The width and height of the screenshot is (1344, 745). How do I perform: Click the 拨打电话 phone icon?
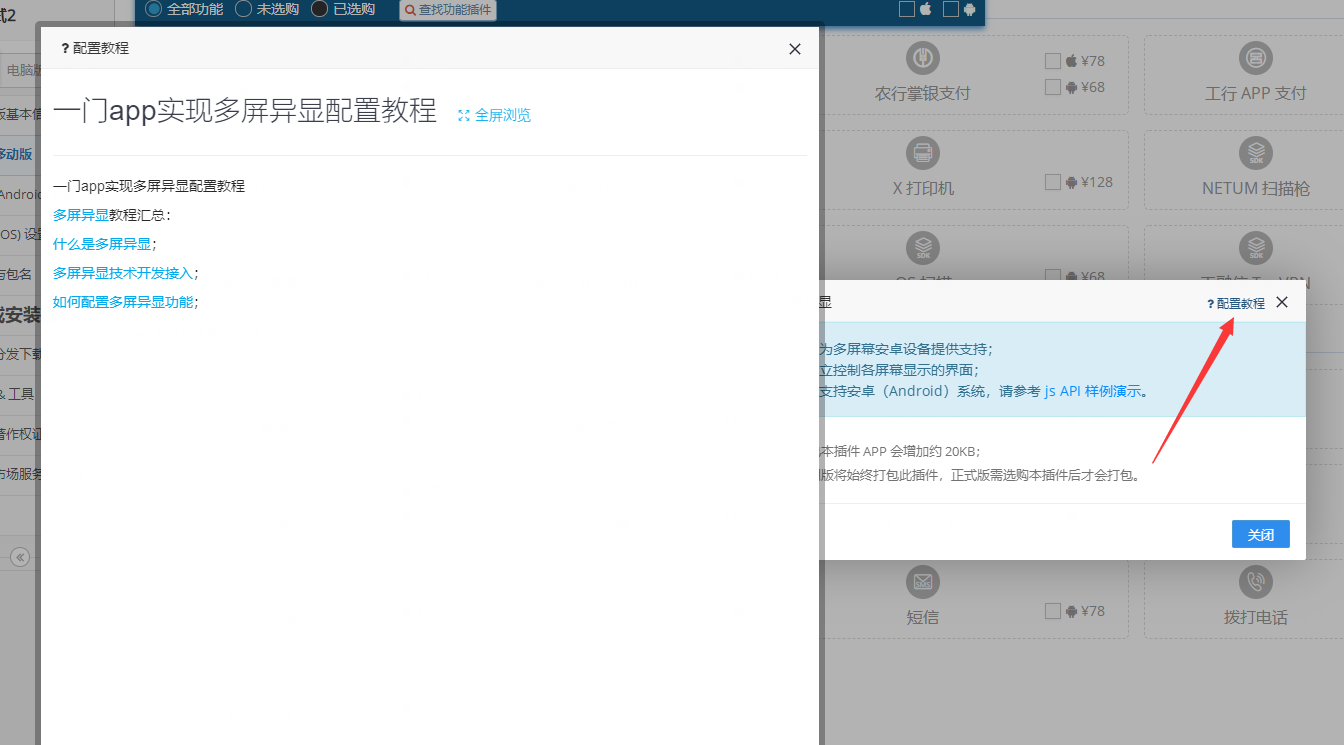click(1256, 581)
